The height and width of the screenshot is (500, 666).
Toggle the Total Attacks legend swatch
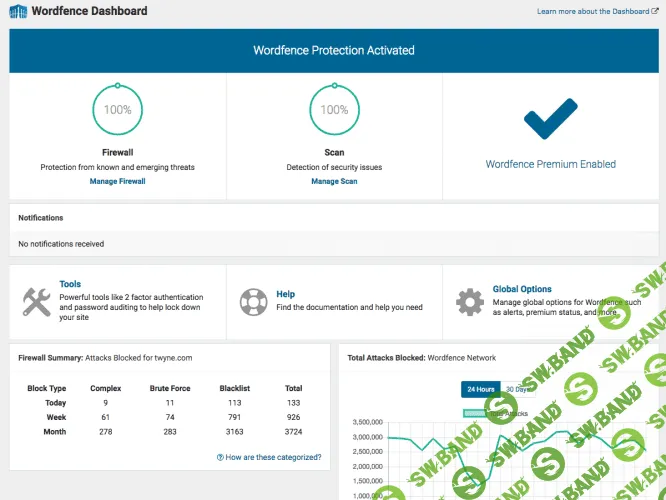click(x=474, y=412)
